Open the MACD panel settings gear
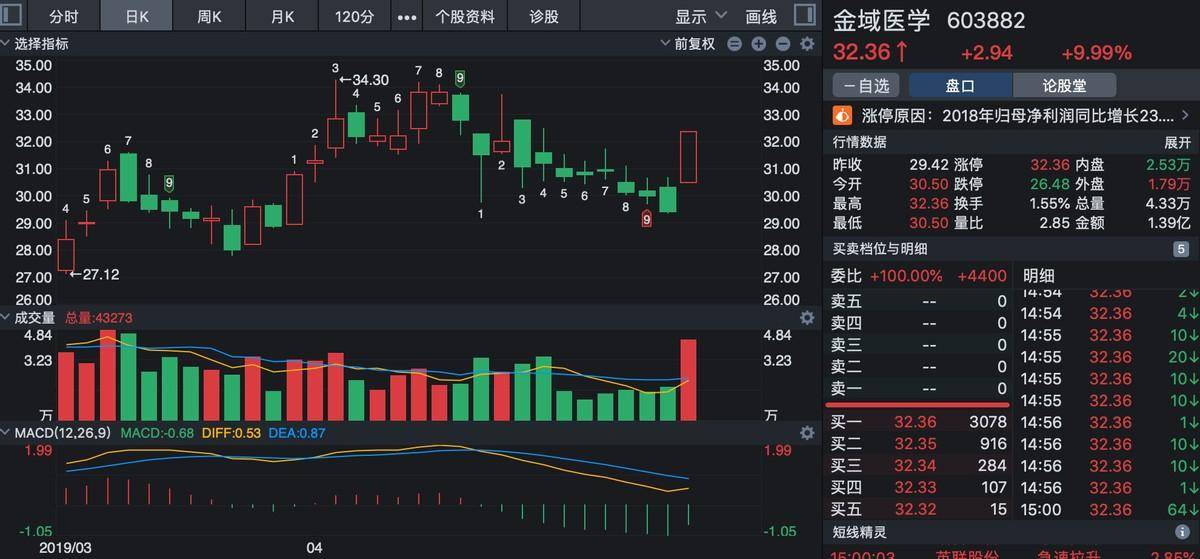This screenshot has height=559, width=1200. tap(807, 433)
